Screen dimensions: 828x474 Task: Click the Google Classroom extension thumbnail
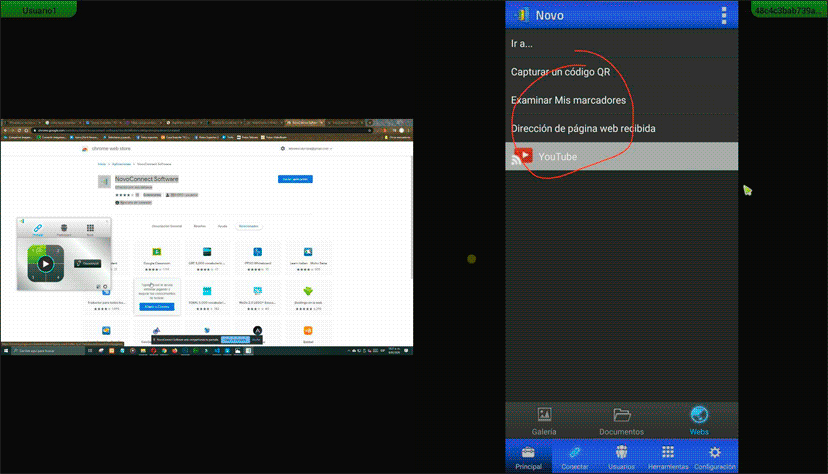point(156,253)
